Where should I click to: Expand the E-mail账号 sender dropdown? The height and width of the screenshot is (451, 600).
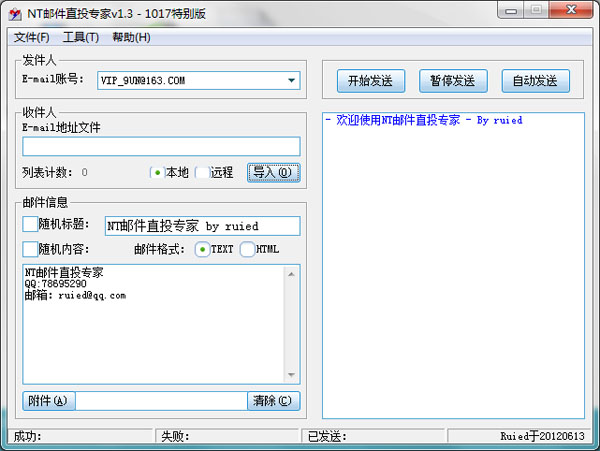coord(292,80)
